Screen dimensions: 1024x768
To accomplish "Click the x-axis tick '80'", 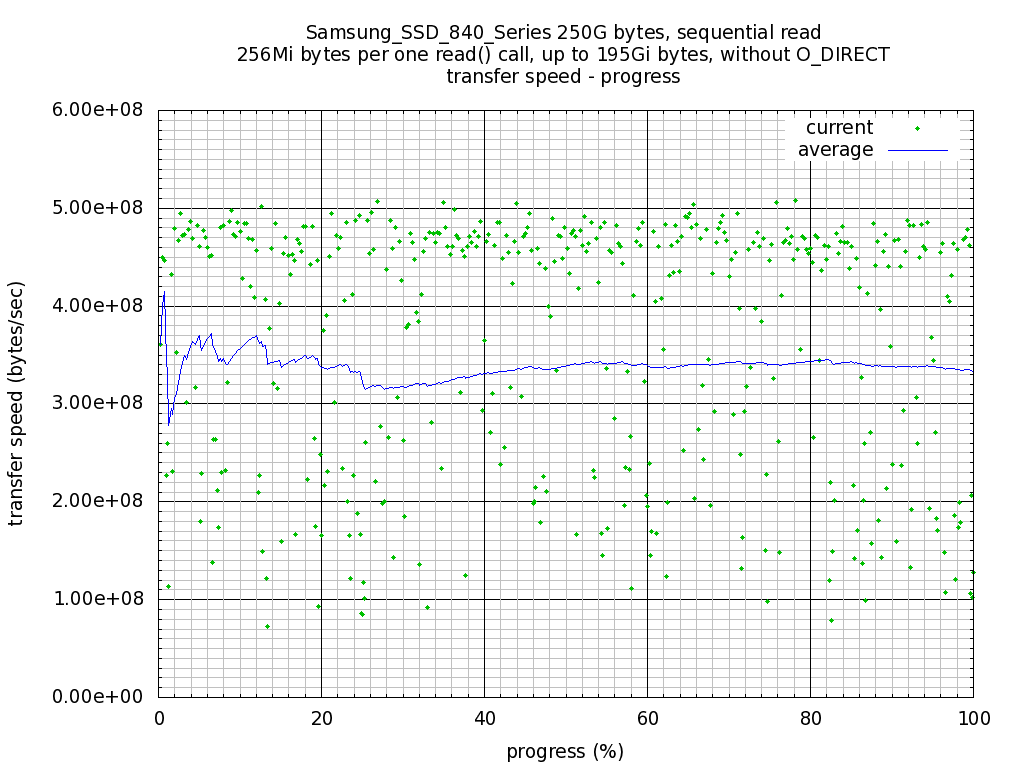I will 810,717.
